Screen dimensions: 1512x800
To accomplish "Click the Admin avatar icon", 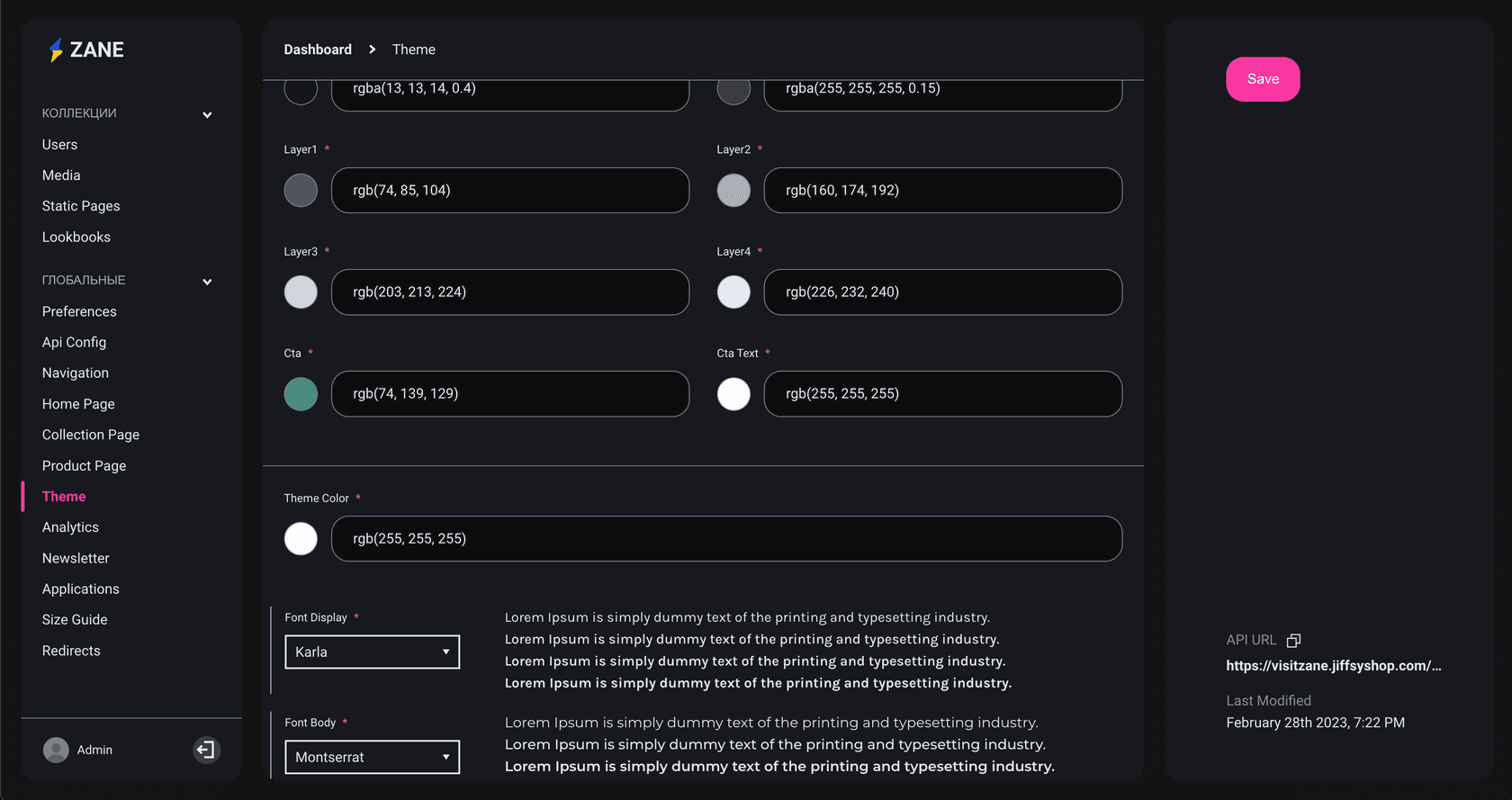I will [56, 750].
